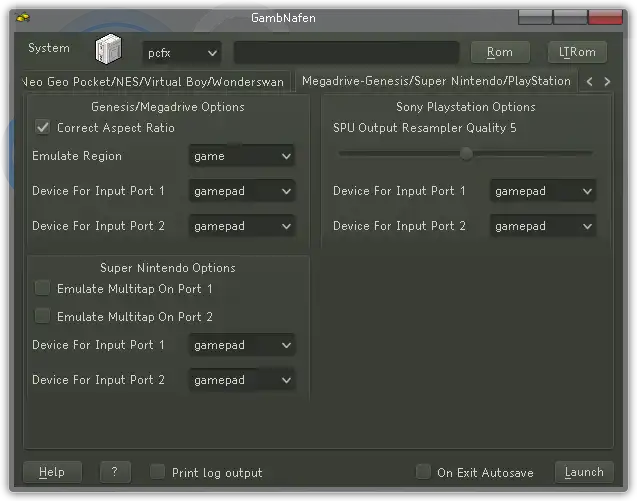Open Genesis Device For Input Port 2 dropdown
637x501 pixels.
pos(242,226)
